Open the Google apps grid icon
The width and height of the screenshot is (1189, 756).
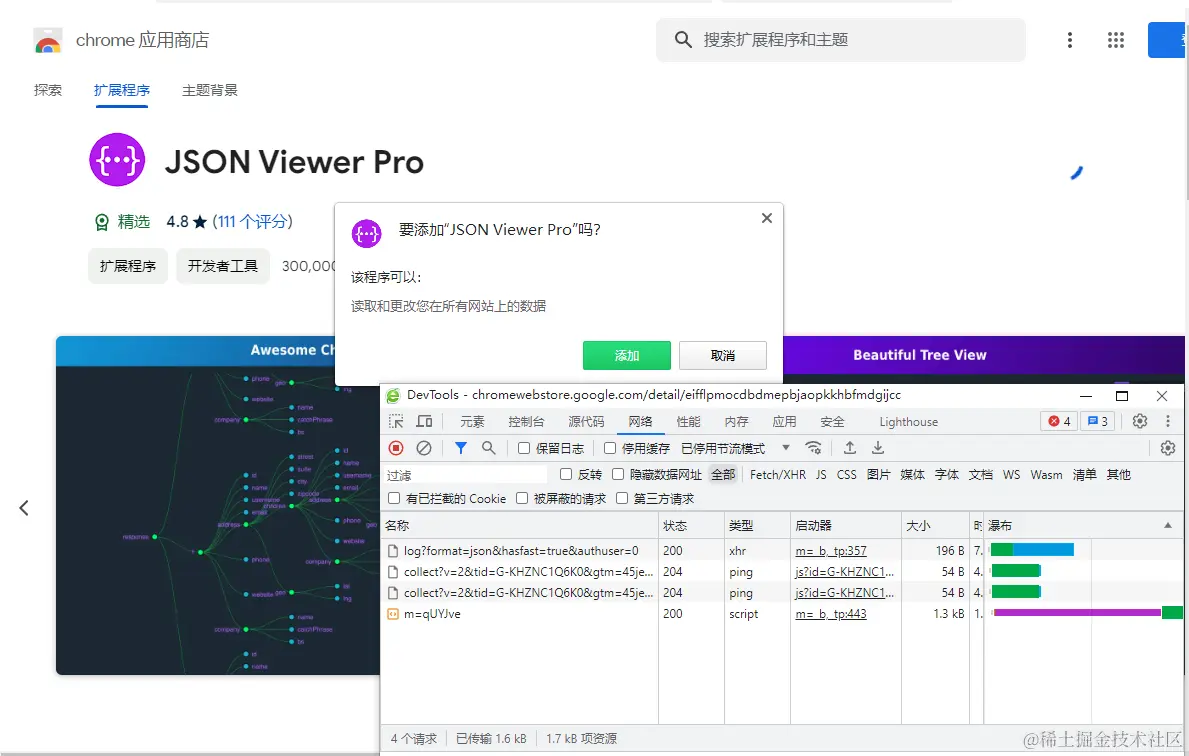pyautogui.click(x=1115, y=40)
